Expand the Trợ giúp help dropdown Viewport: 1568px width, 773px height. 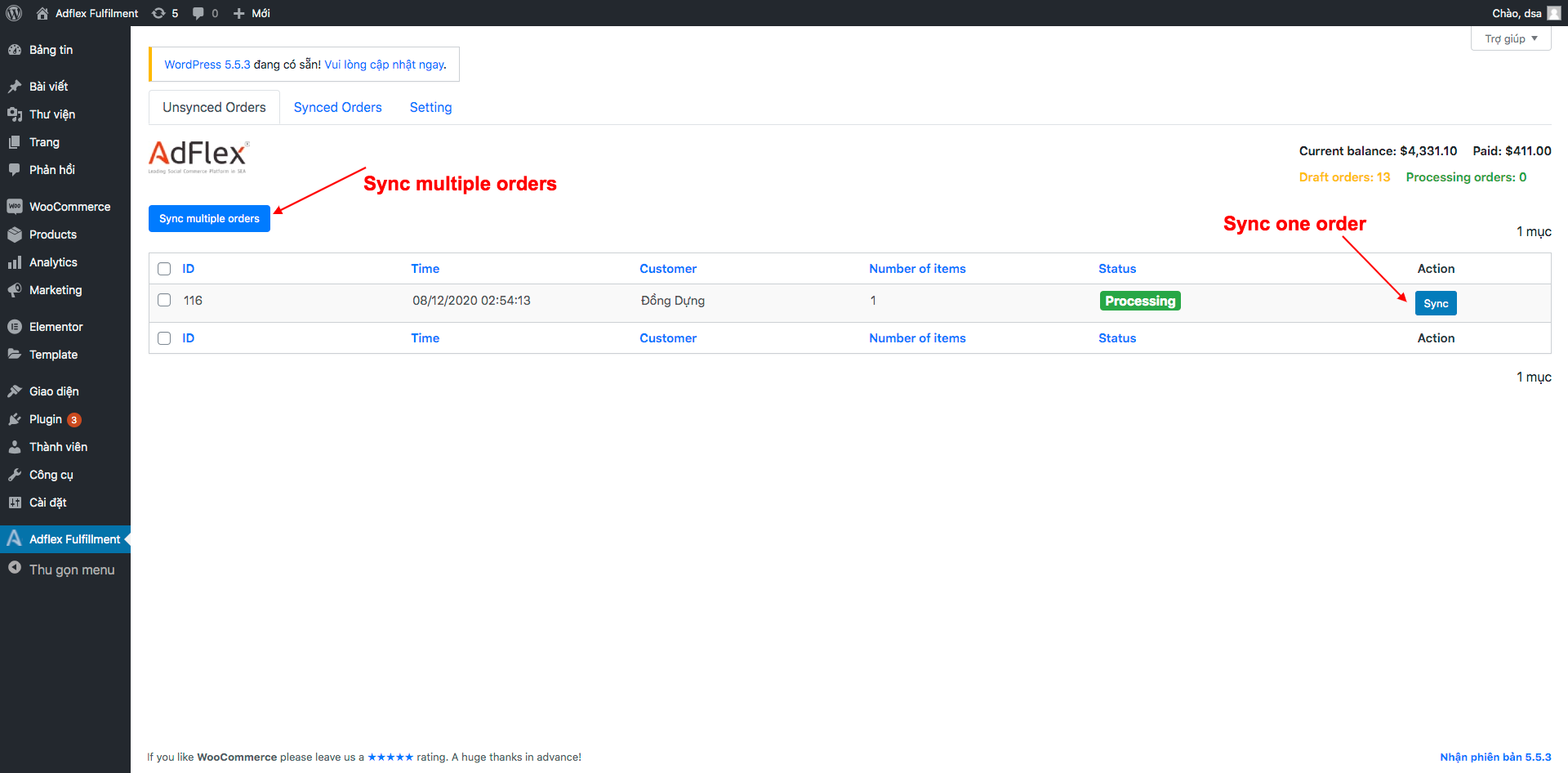tap(1511, 38)
